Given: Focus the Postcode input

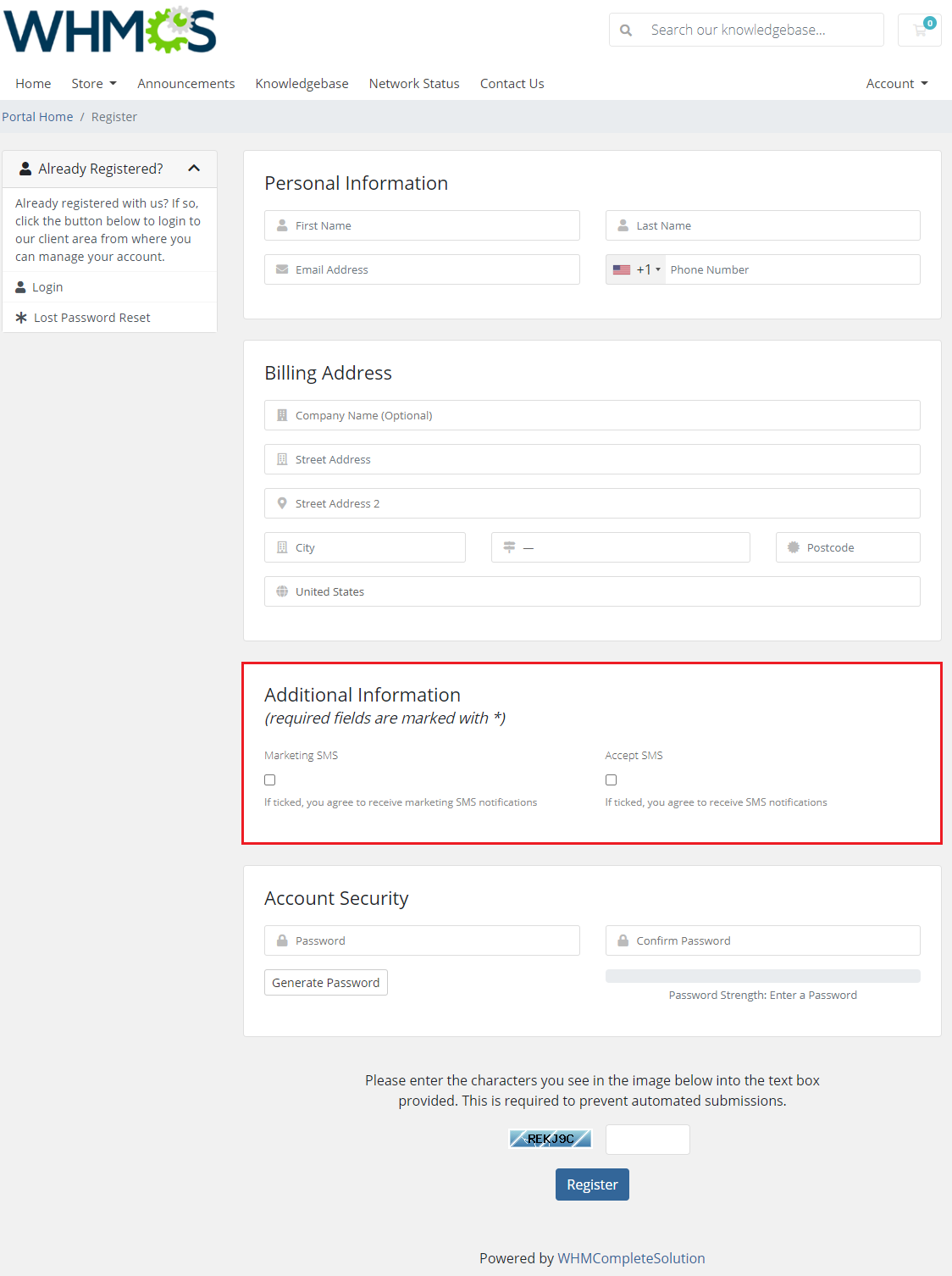Looking at the screenshot, I should click(848, 547).
